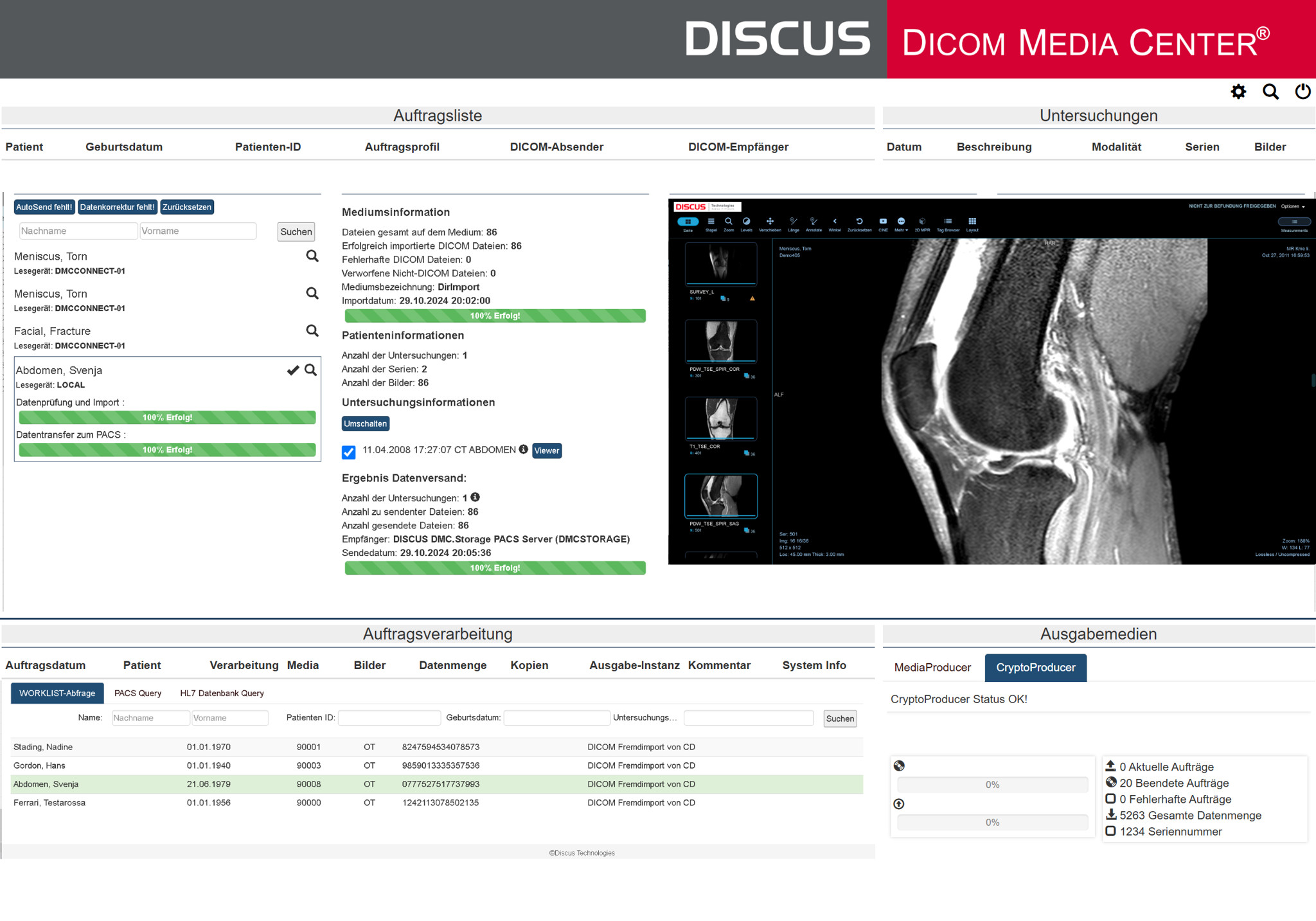Switch to PACS Query tab

(138, 693)
